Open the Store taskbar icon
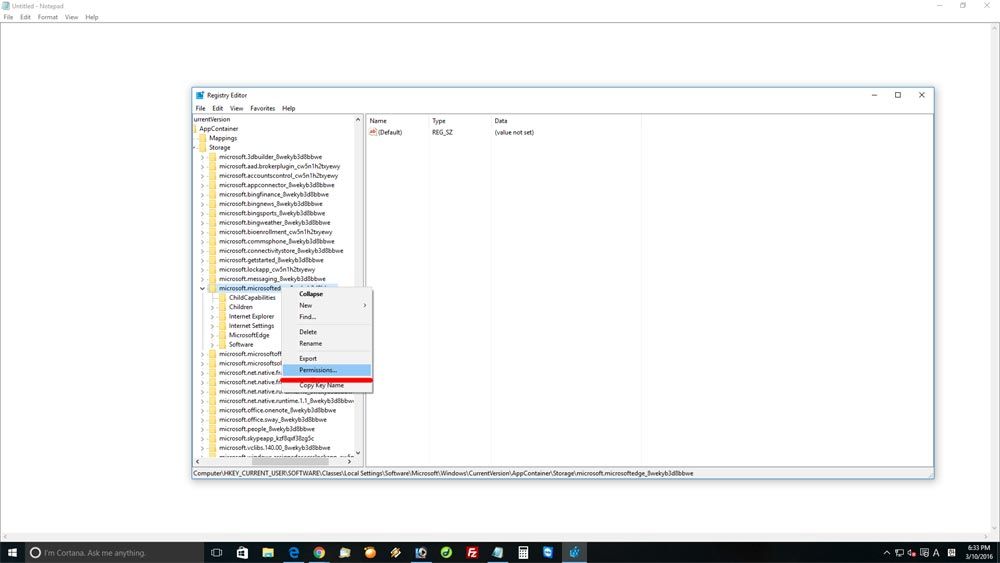Viewport: 1000px width, 563px height. [x=242, y=552]
